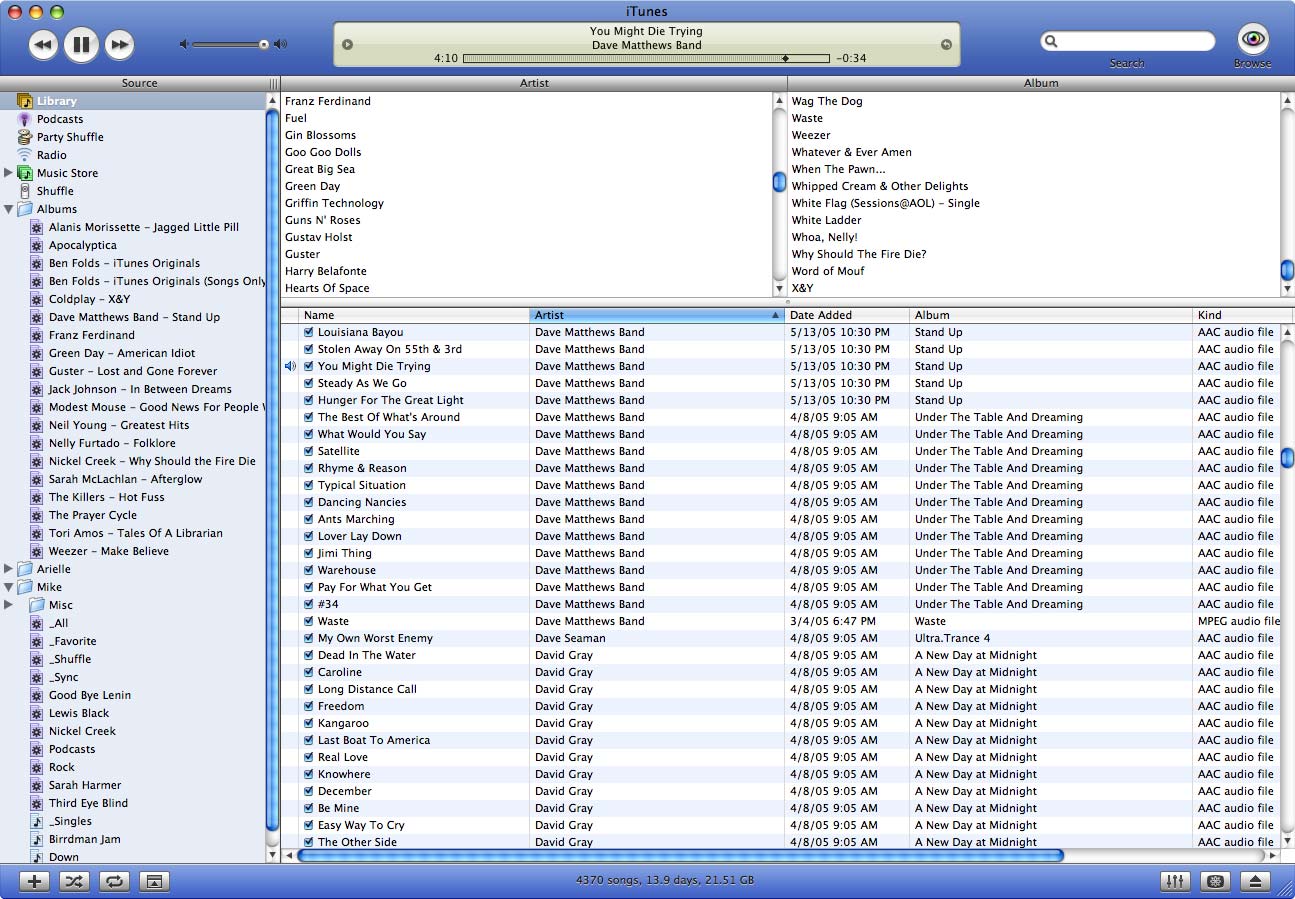Uncheck the Kangaroo song checkbox
This screenshot has width=1295, height=899.
[309, 723]
